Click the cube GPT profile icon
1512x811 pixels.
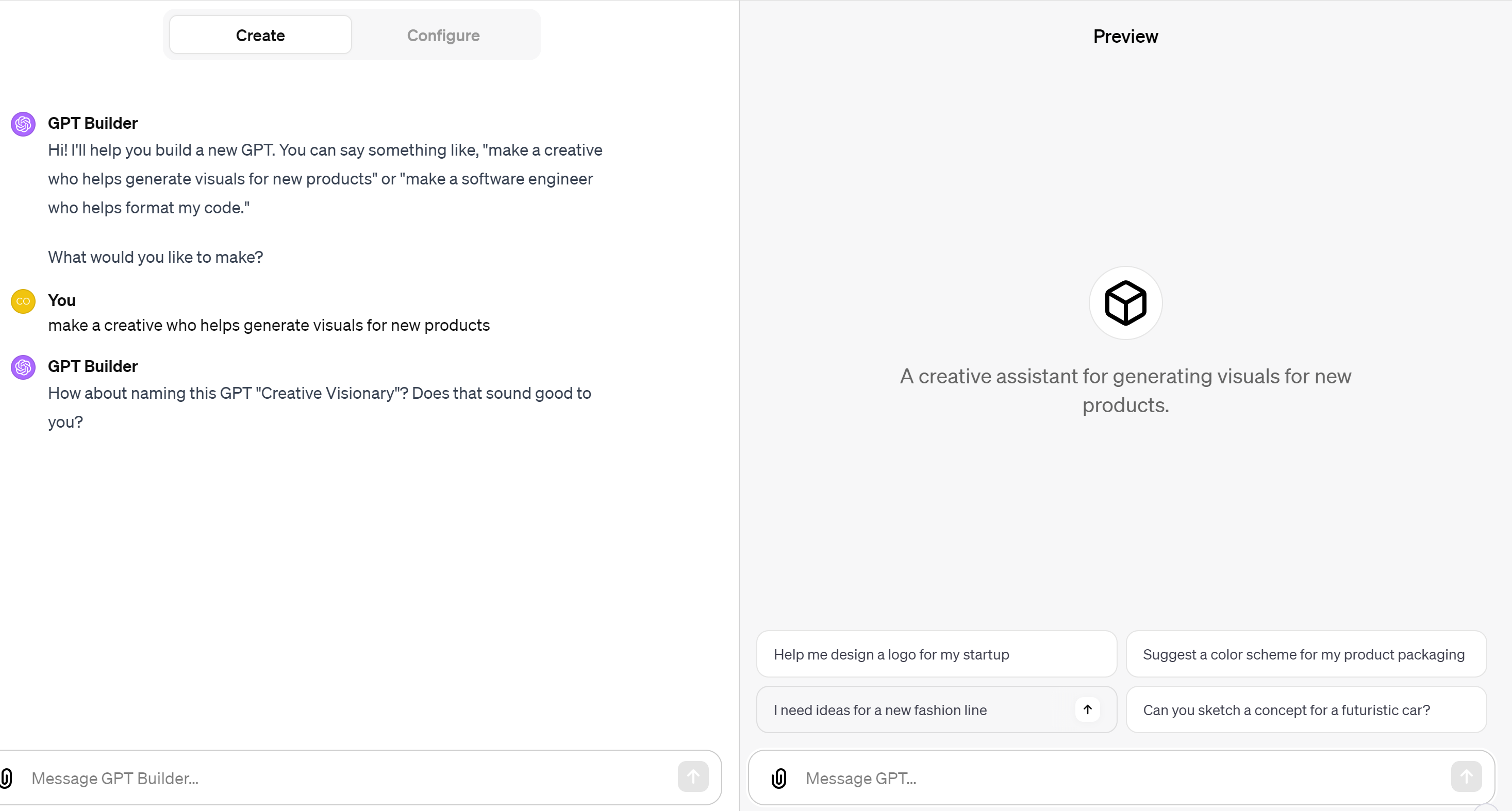[x=1125, y=303]
